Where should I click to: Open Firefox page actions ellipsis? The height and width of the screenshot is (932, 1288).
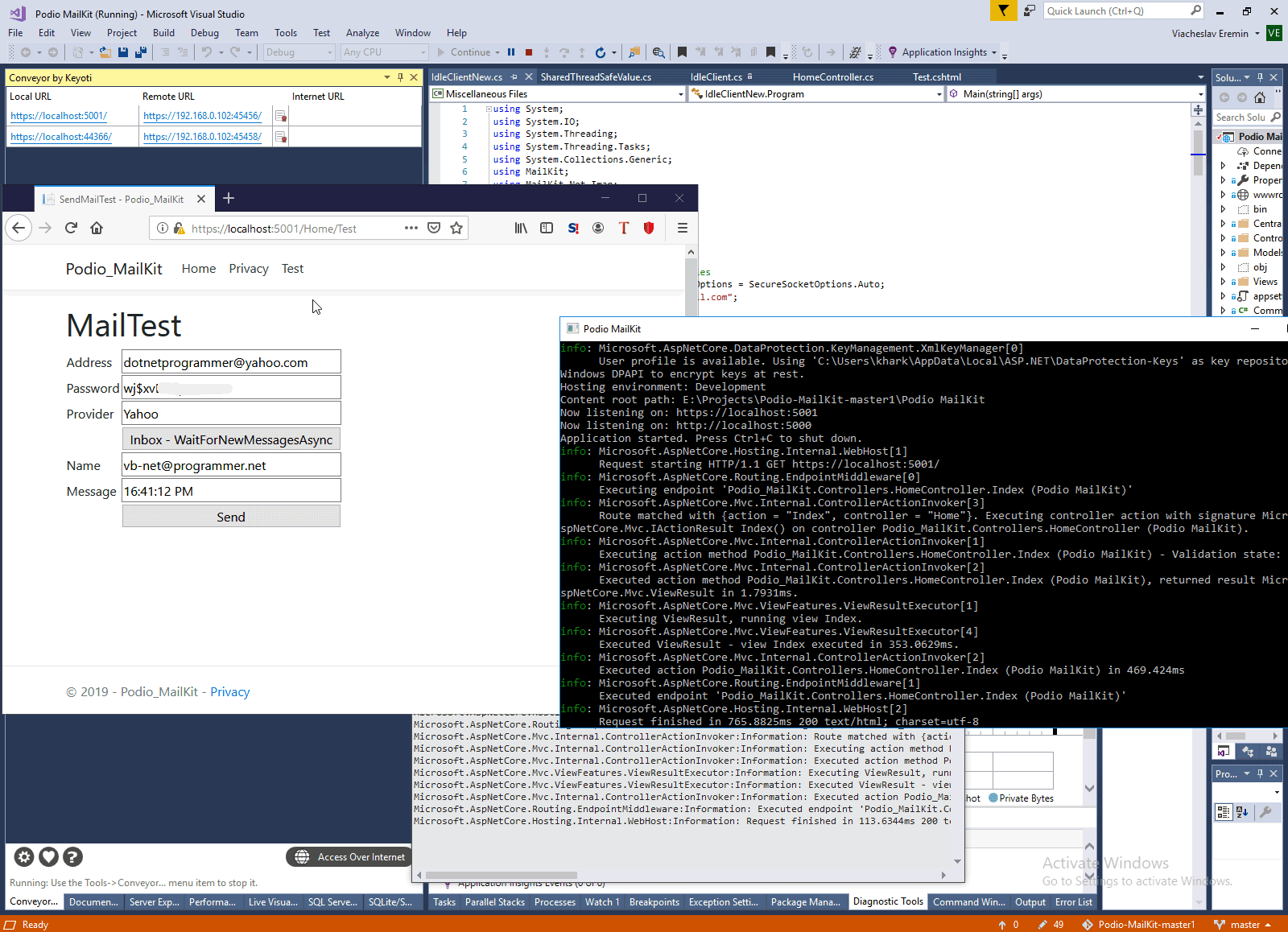click(411, 228)
